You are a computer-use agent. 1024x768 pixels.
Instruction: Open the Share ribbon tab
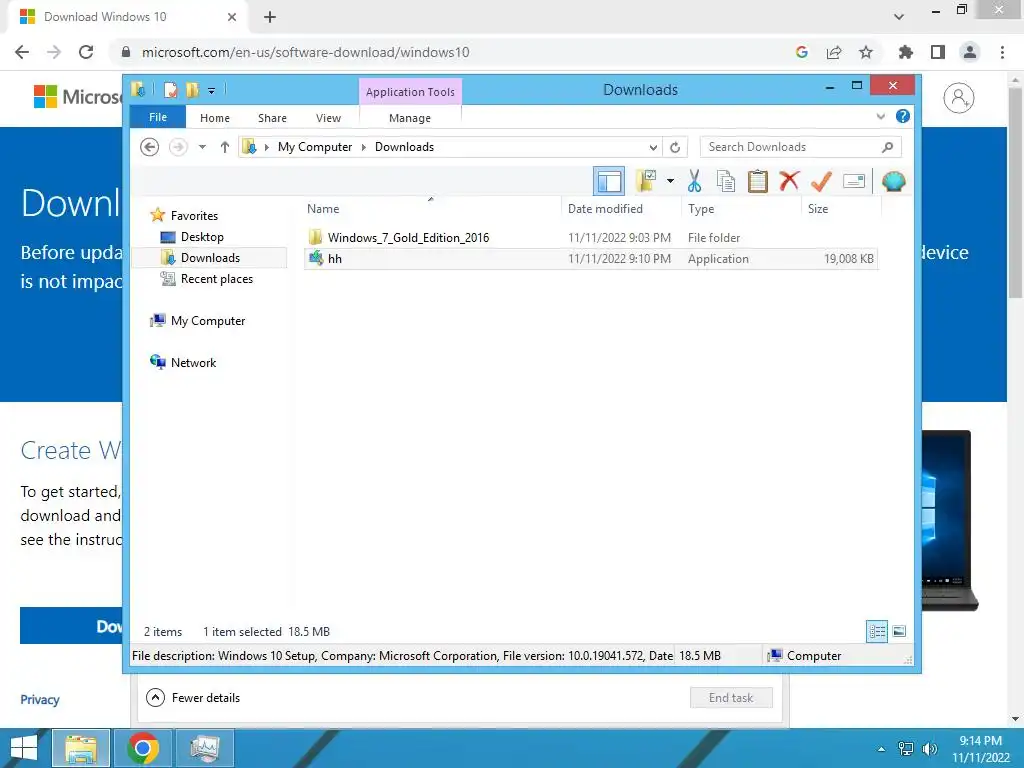point(272,118)
